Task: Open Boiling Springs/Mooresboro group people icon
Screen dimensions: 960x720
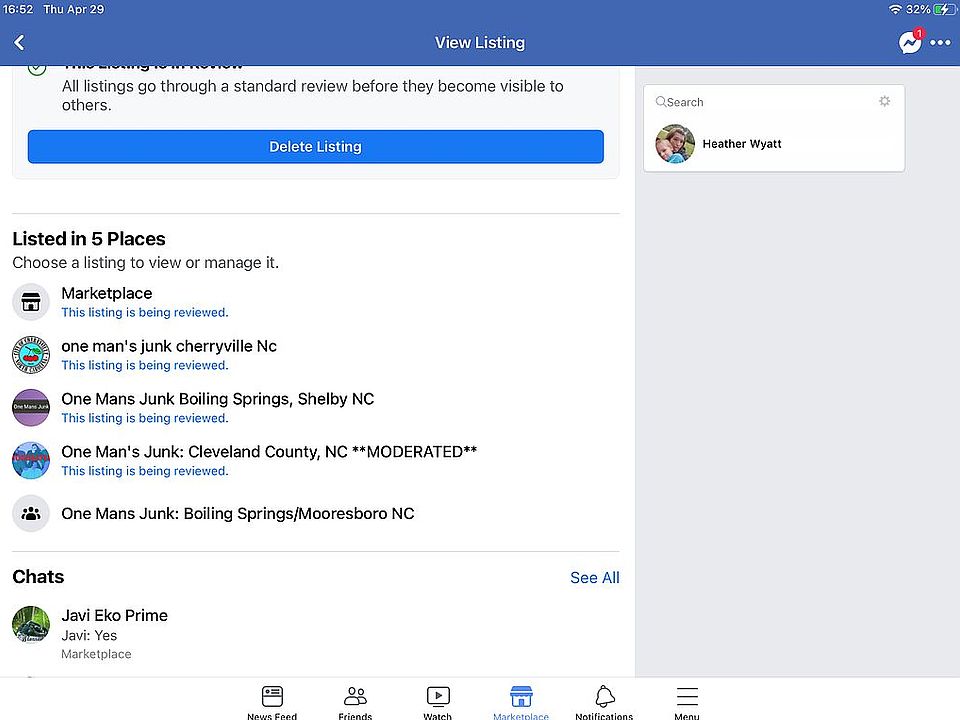Action: click(x=31, y=513)
